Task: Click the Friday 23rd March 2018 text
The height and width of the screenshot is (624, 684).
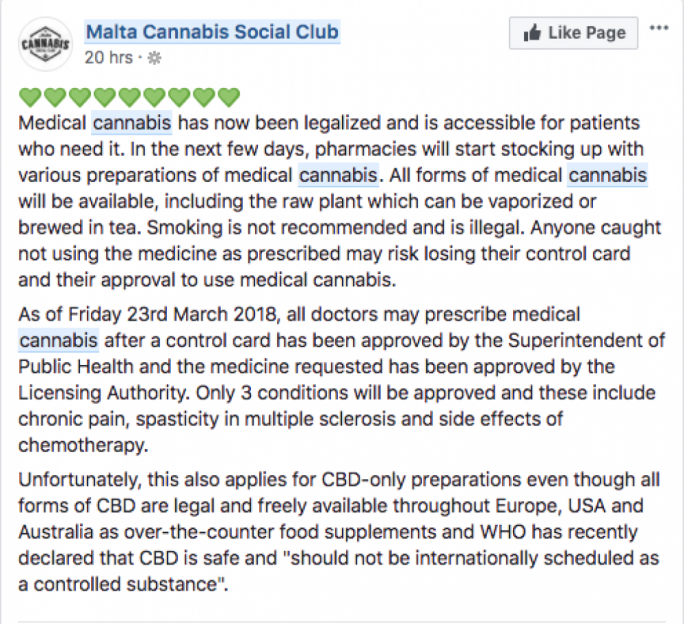Action: 172,314
